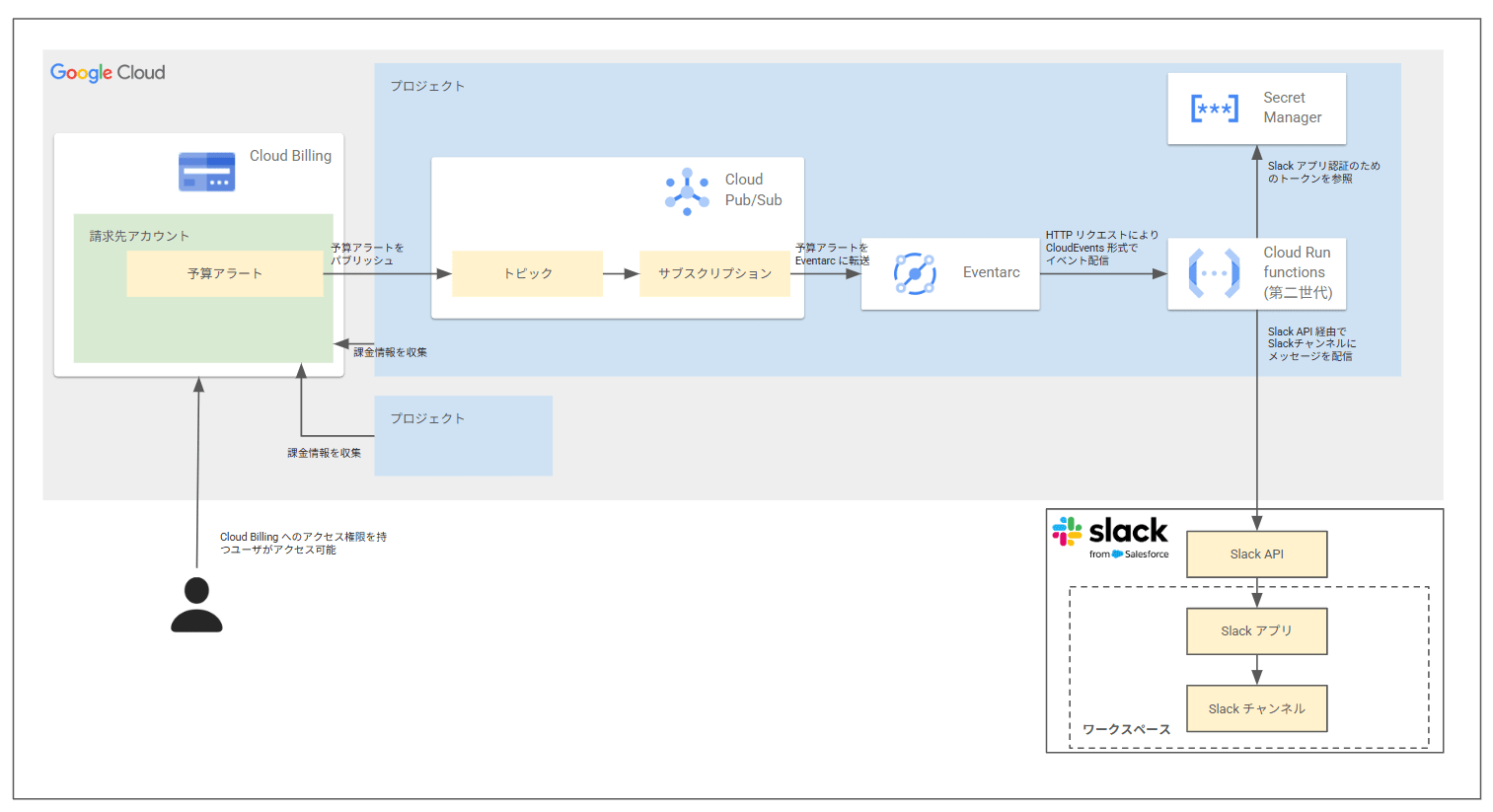This screenshot has width=1493, height=812.
Task: Click the Slack アプリ認証のためのトークンを参照 text
Action: (1323, 173)
